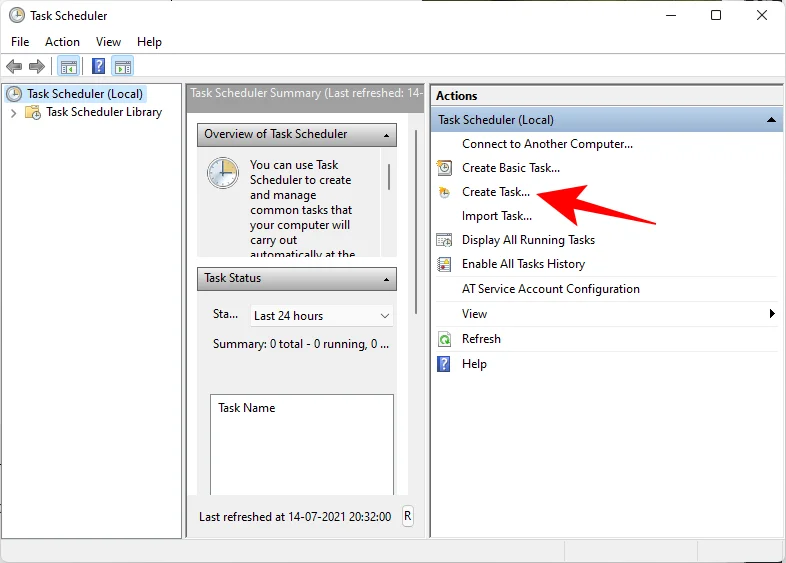The height and width of the screenshot is (563, 786).
Task: Click the Back arrow in the toolbar
Action: tap(14, 67)
